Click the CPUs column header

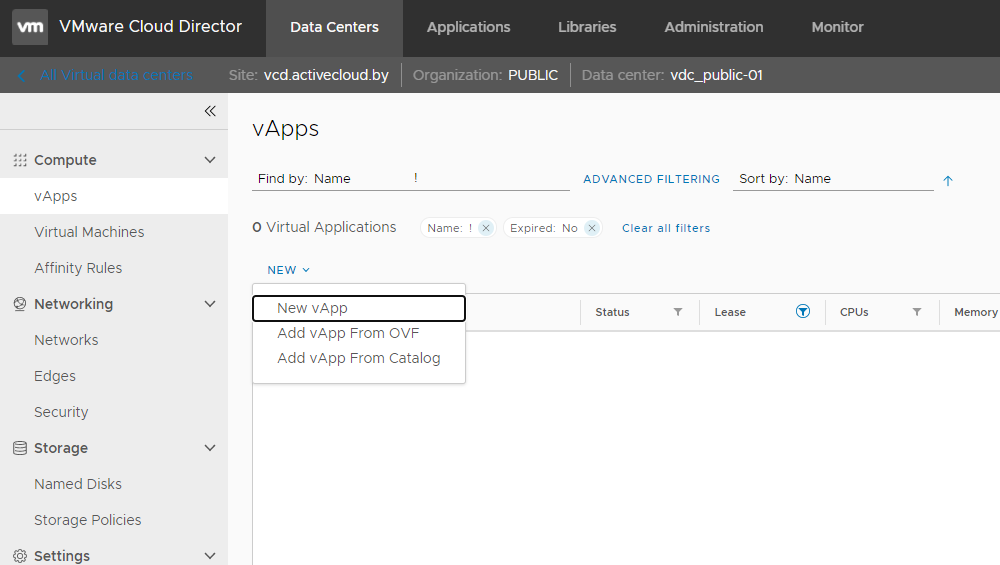tap(854, 312)
